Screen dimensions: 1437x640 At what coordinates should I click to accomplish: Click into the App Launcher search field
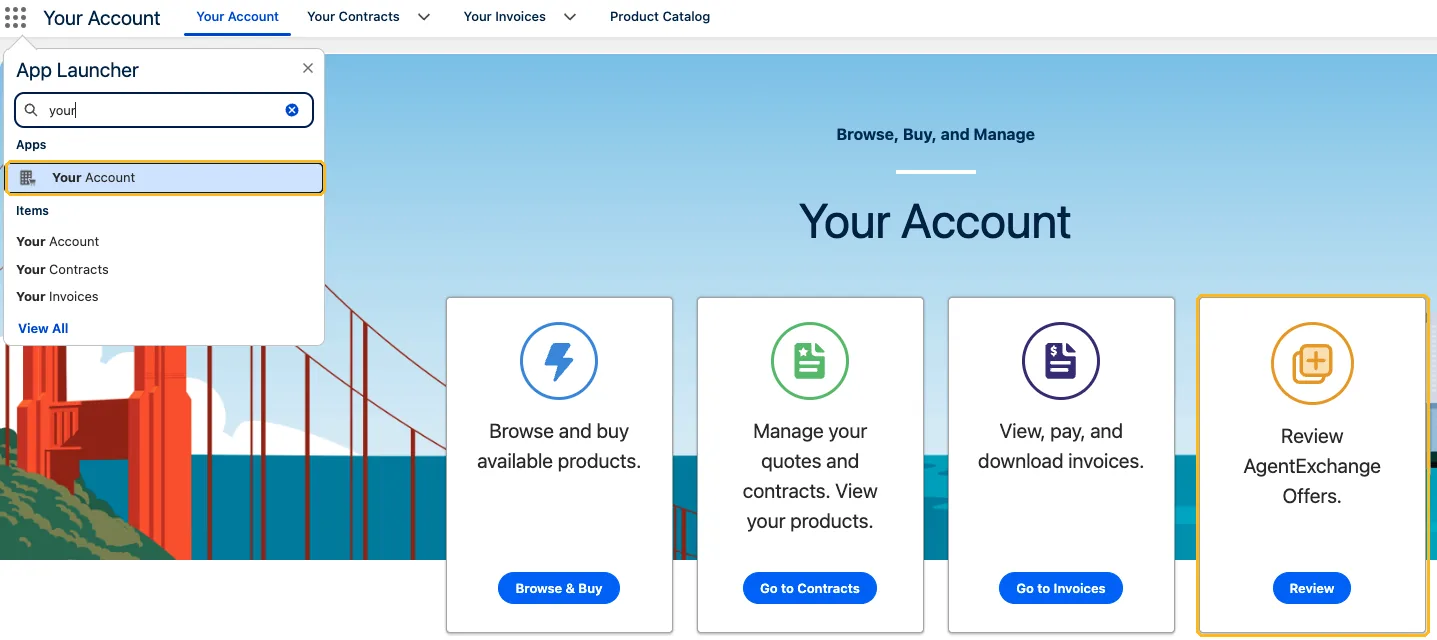pos(164,110)
